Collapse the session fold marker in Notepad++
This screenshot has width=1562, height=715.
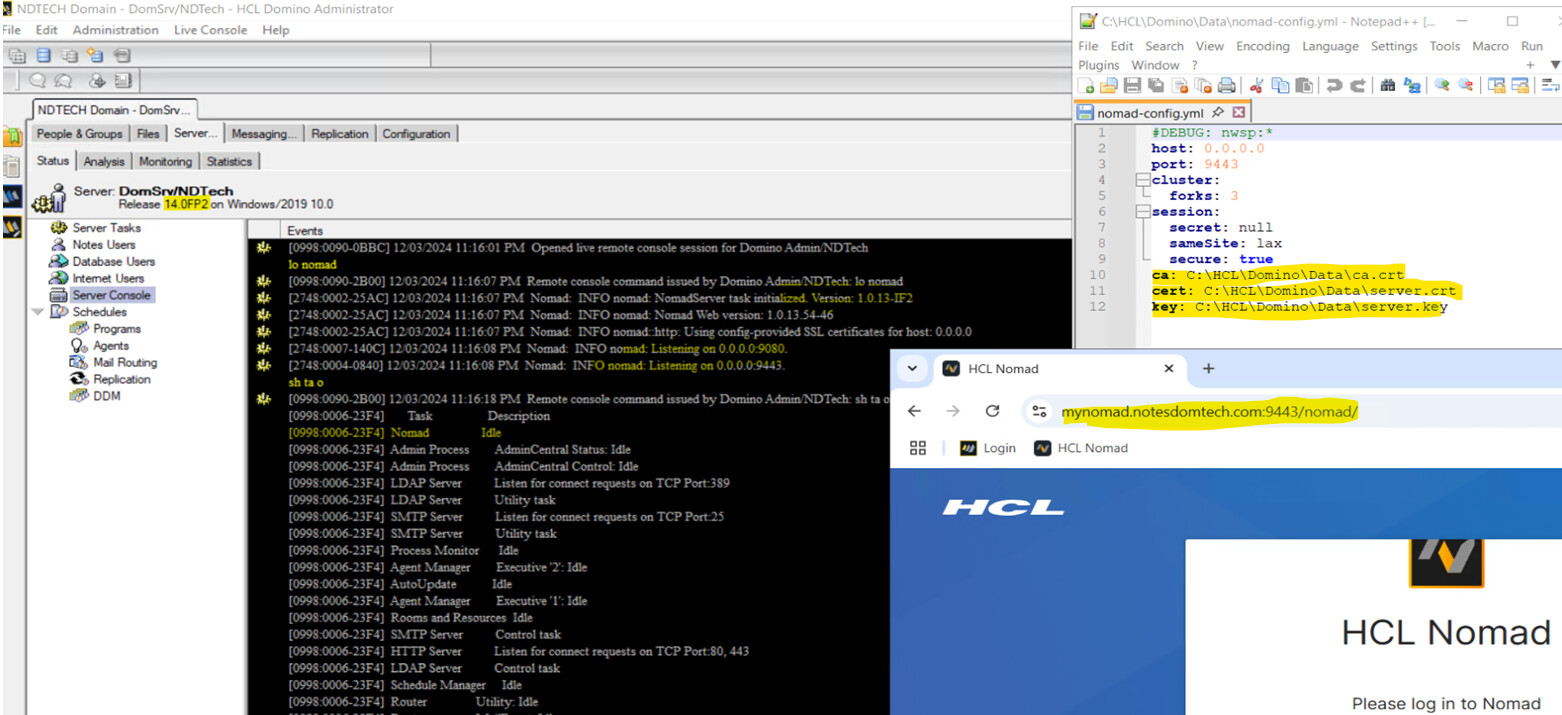(1142, 212)
